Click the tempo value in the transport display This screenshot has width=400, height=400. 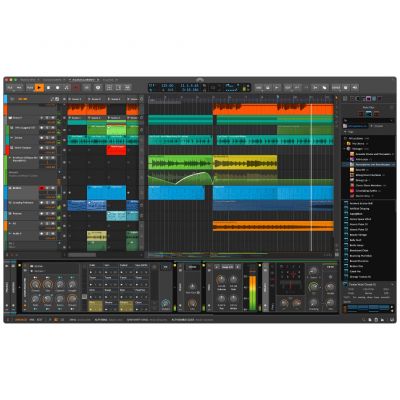167,86
